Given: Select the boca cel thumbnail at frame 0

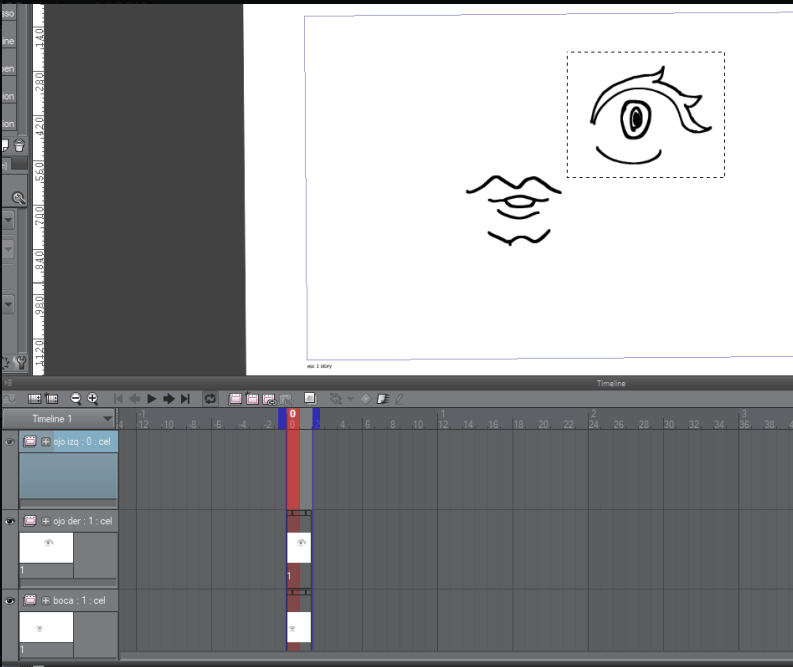Looking at the screenshot, I should [299, 627].
